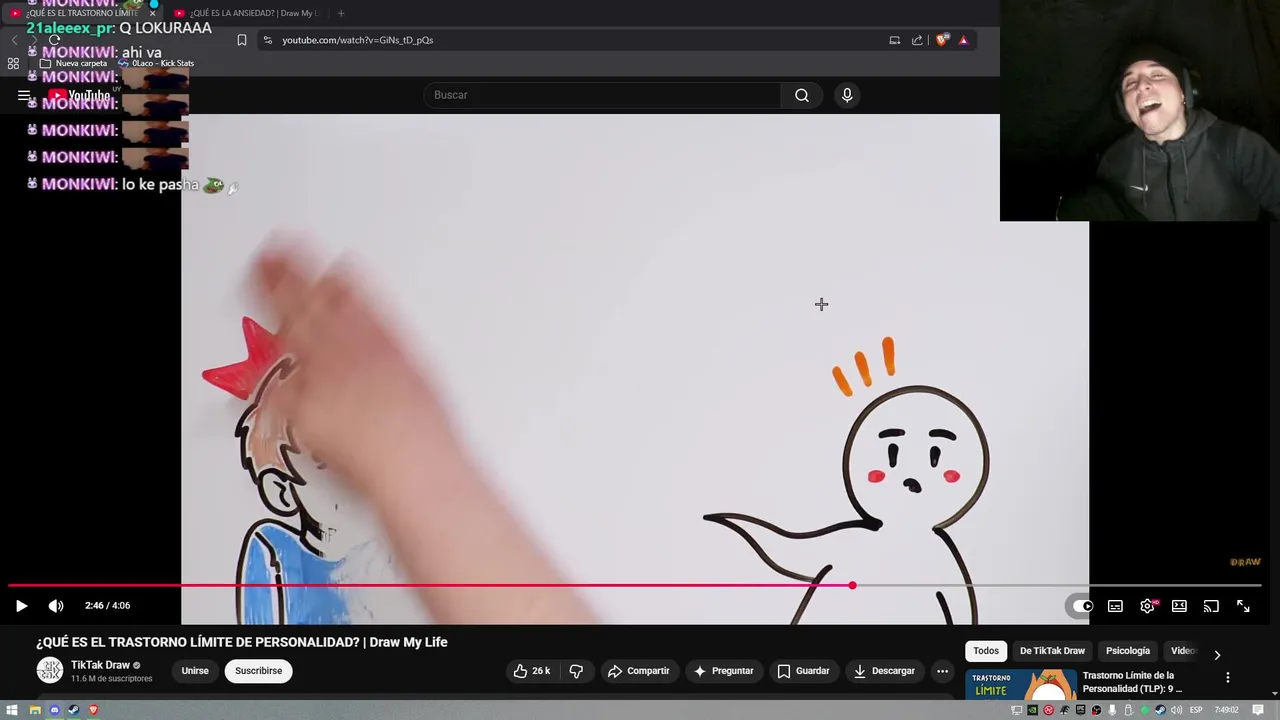Share the page via address bar share icon
The image size is (1280, 720).
(x=917, y=40)
